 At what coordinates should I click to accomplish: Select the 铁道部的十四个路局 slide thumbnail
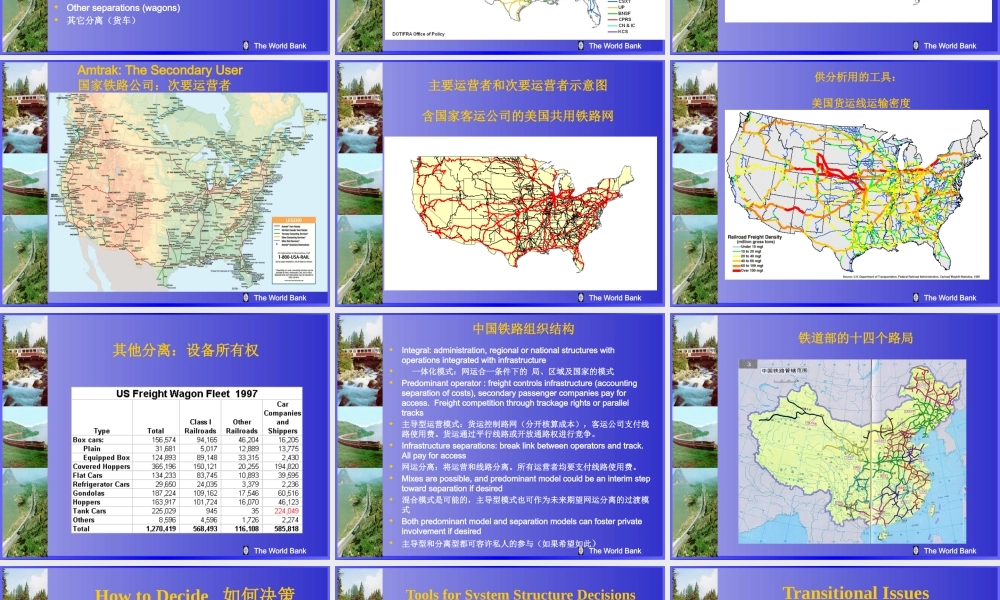click(835, 435)
